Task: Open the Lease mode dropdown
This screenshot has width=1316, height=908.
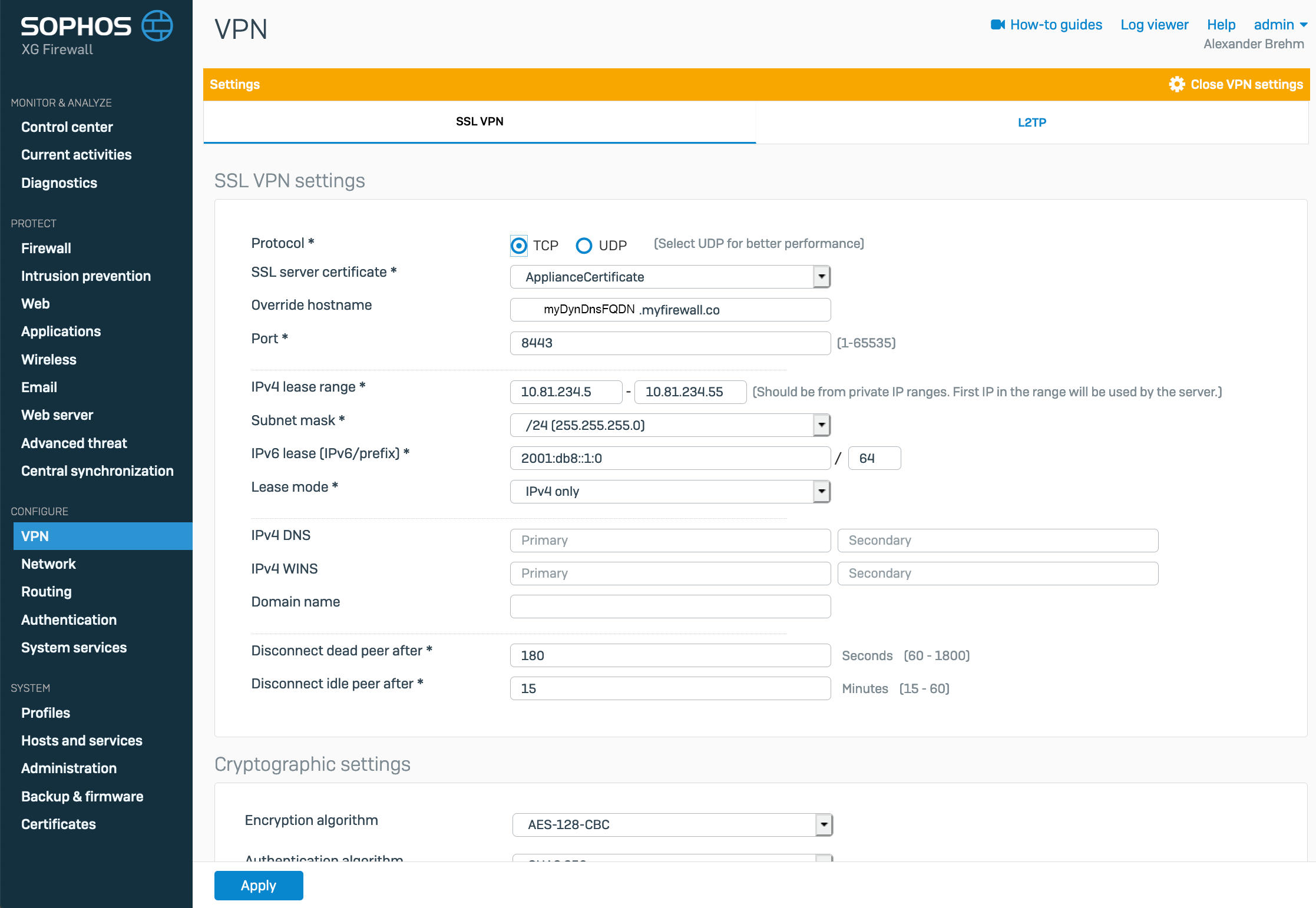Action: coord(821,492)
